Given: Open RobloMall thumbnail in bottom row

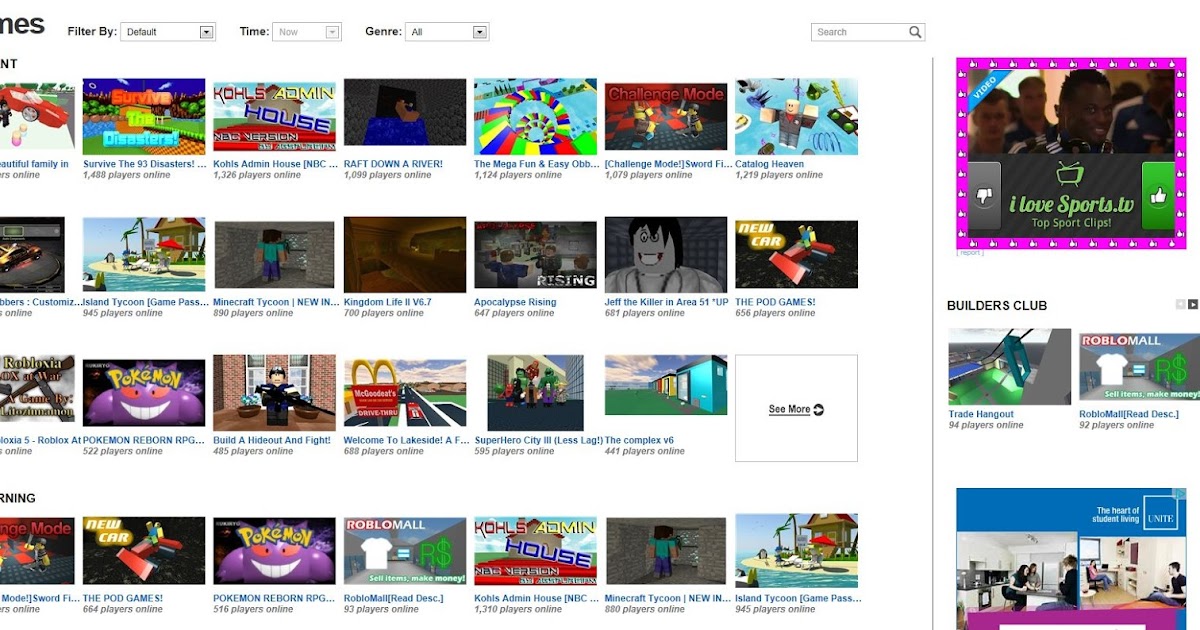Looking at the screenshot, I should tap(405, 551).
